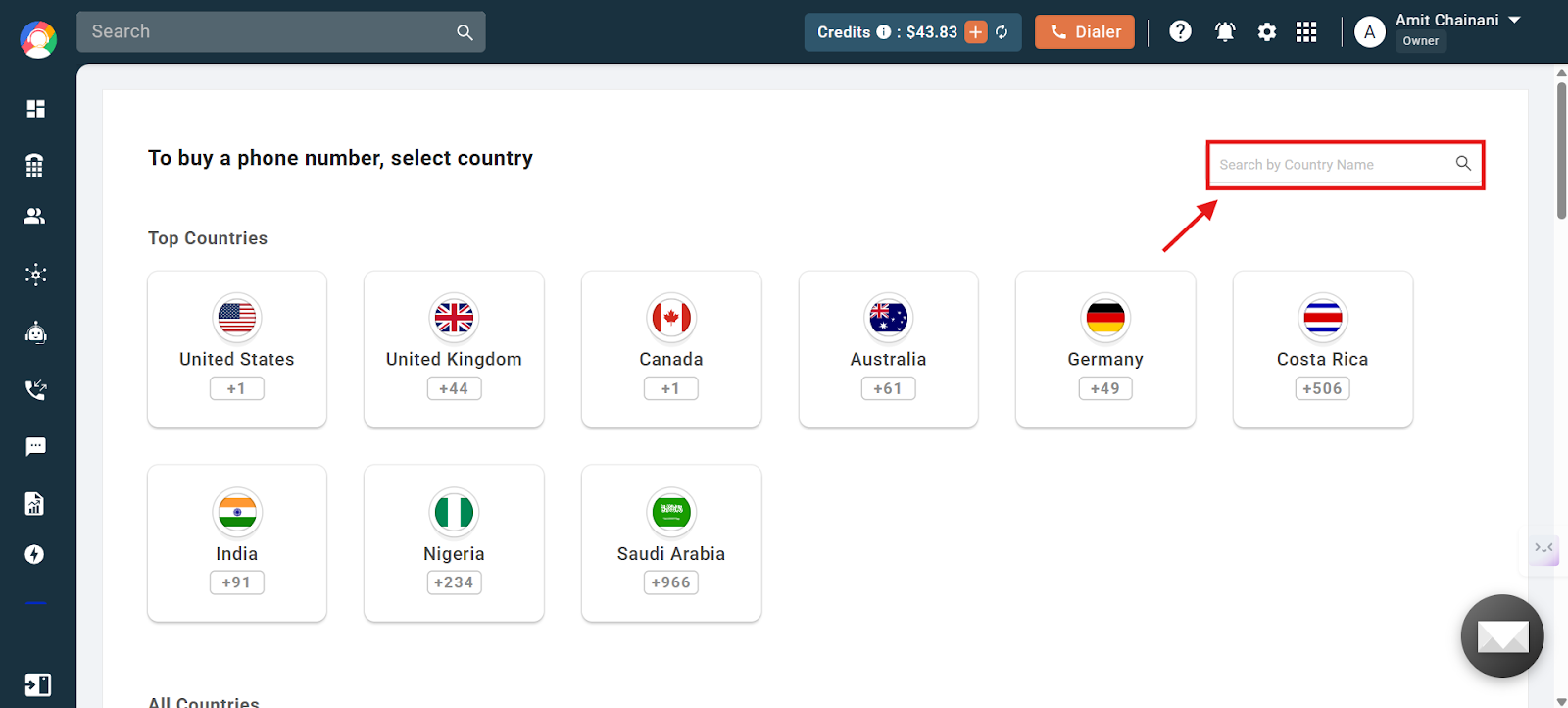
Task: Open the phone numbers dialpad sidebar icon
Action: tap(35, 165)
